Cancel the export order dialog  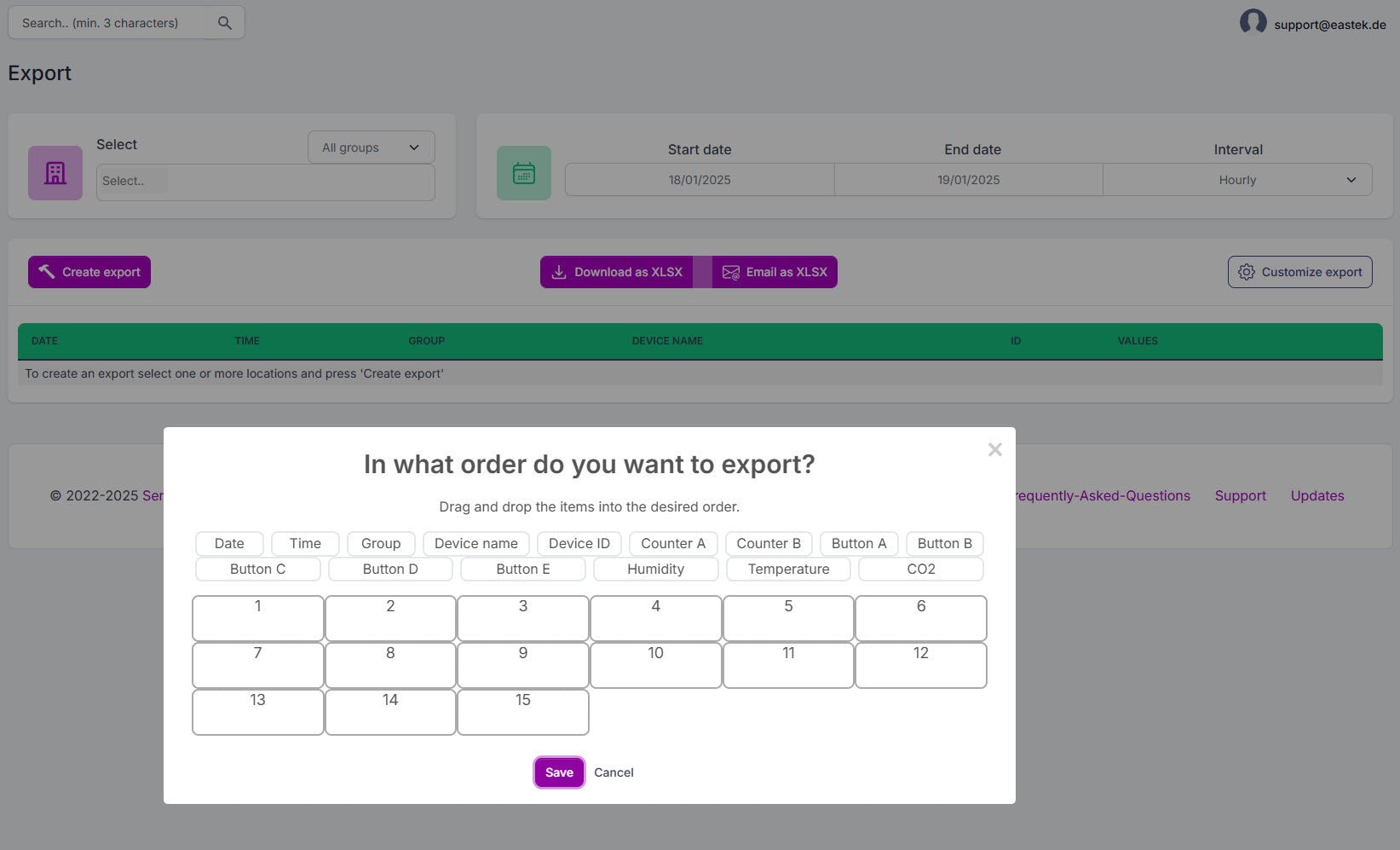coord(614,772)
